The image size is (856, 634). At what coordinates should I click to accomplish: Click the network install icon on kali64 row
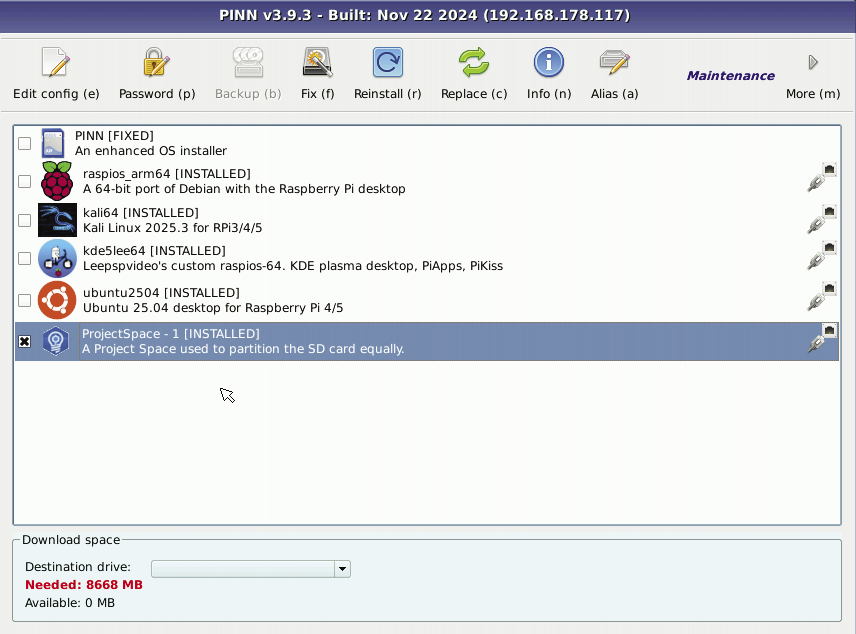pos(822,220)
